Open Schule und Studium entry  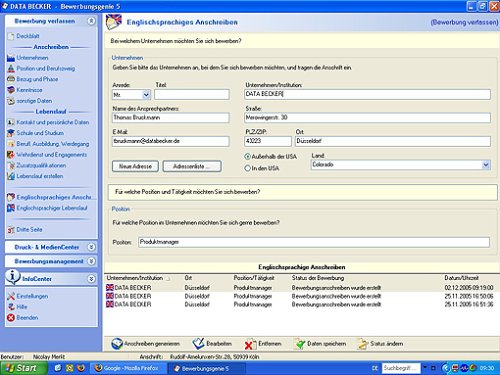click(x=36, y=133)
